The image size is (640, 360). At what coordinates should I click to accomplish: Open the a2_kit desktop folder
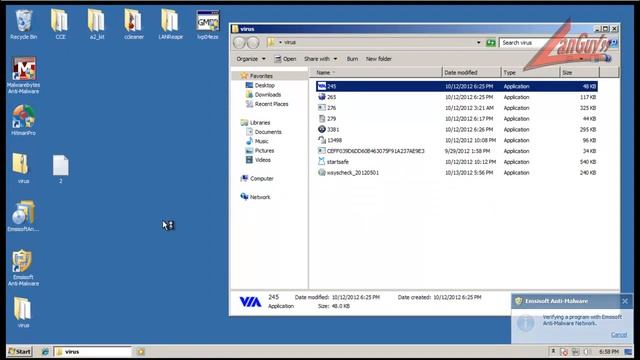97,24
